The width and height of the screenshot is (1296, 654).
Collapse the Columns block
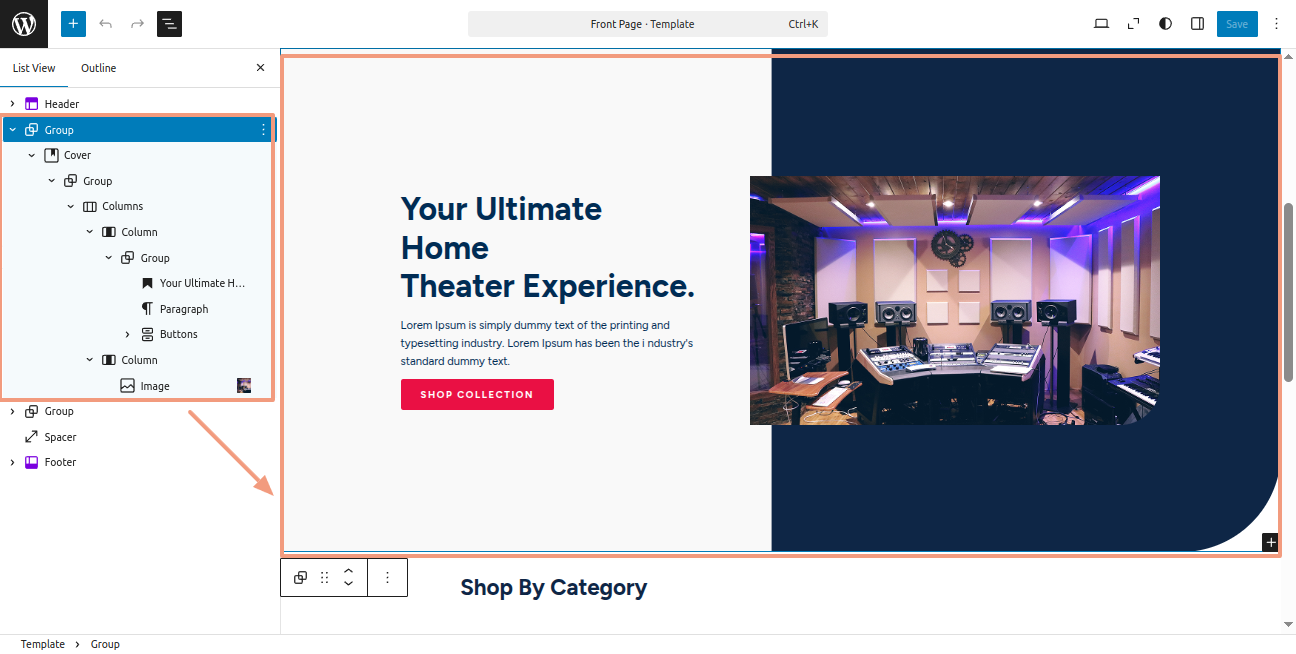coord(71,206)
